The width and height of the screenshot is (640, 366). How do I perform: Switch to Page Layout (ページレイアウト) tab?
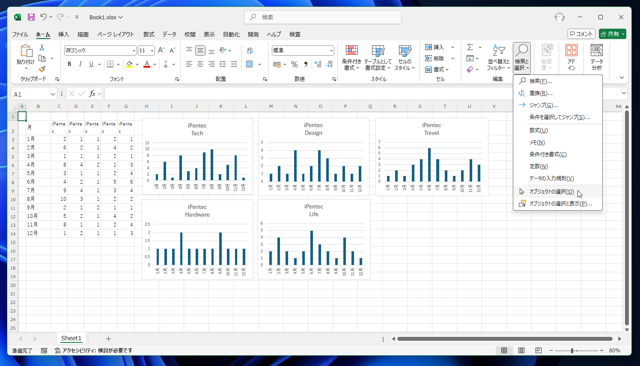point(116,34)
